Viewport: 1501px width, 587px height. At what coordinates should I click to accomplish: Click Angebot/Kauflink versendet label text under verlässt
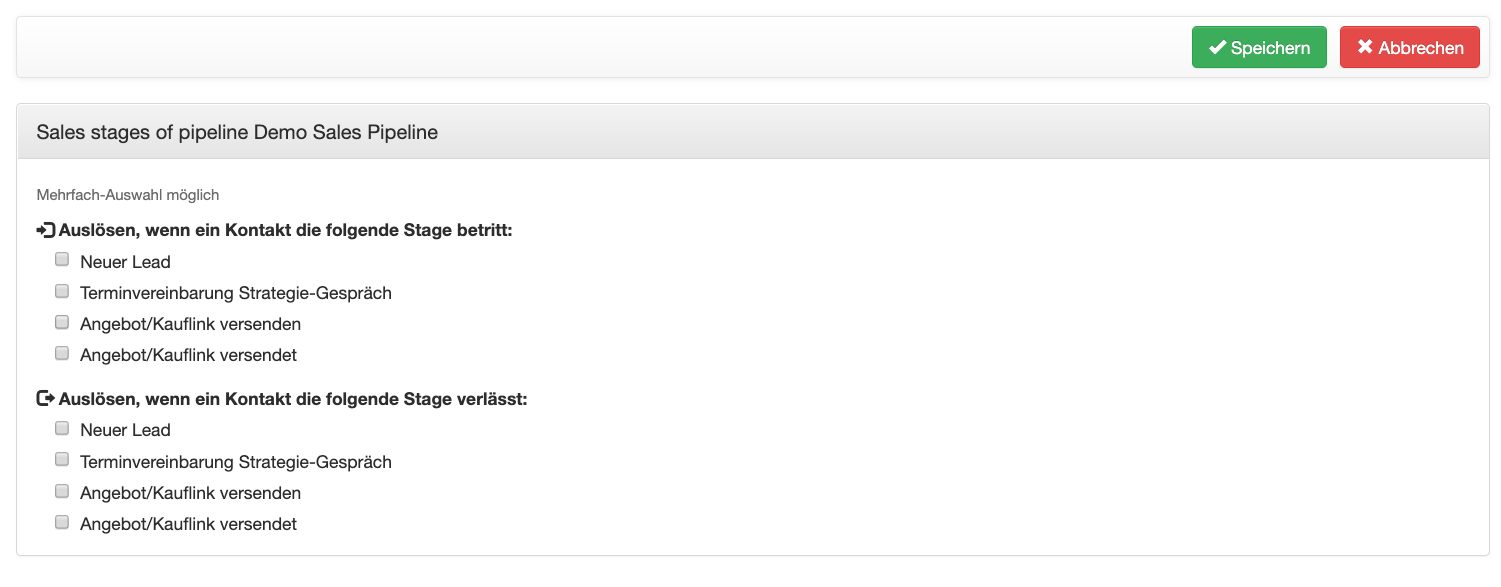[189, 524]
